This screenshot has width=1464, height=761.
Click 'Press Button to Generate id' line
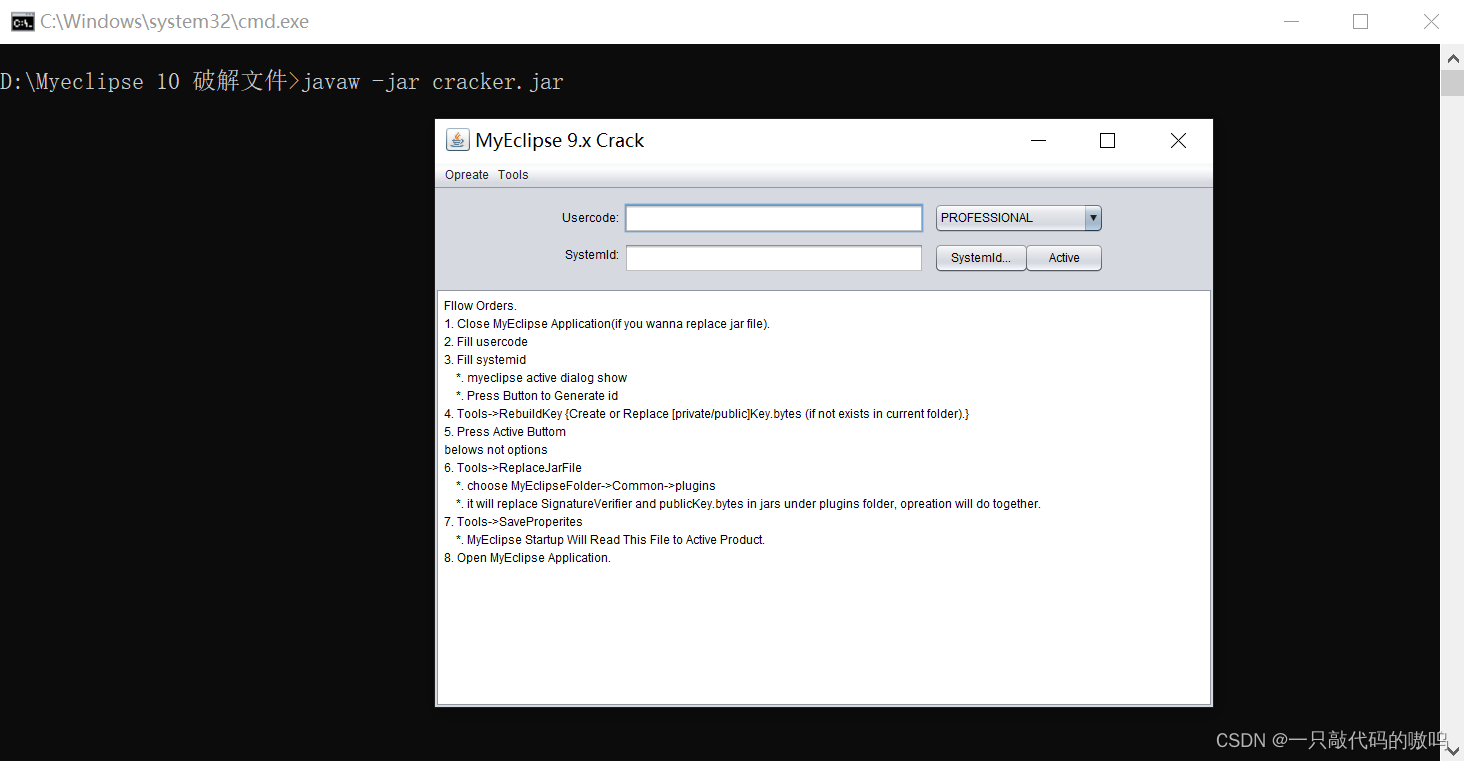536,396
